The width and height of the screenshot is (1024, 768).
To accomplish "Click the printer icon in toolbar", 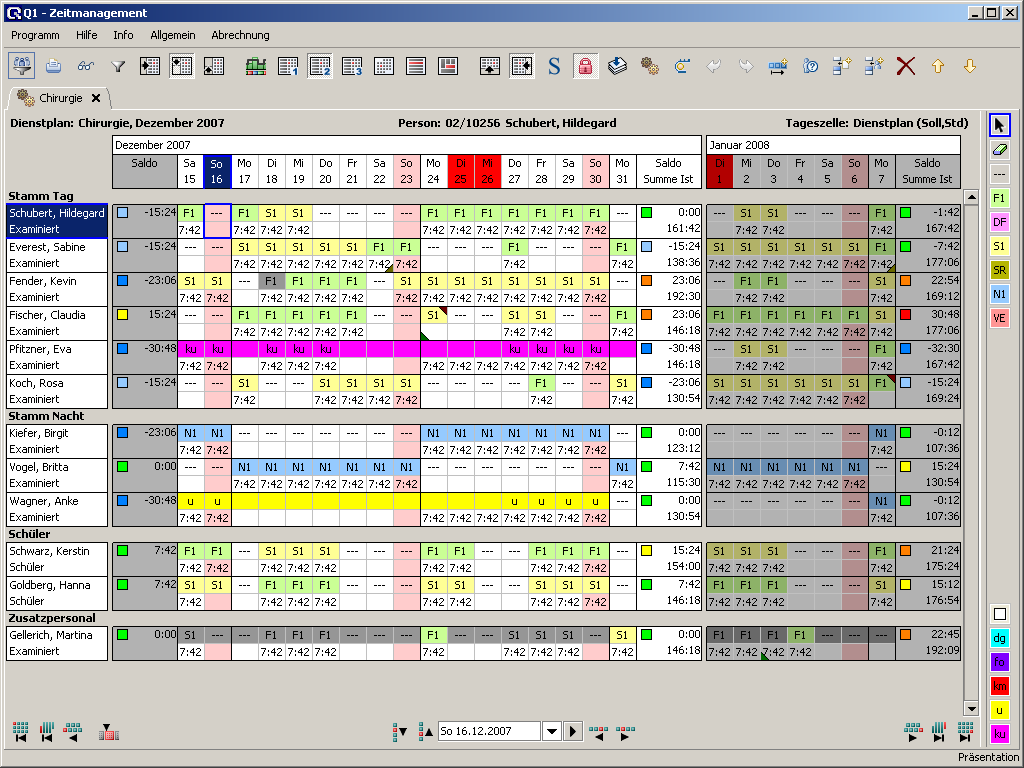I will pyautogui.click(x=54, y=66).
